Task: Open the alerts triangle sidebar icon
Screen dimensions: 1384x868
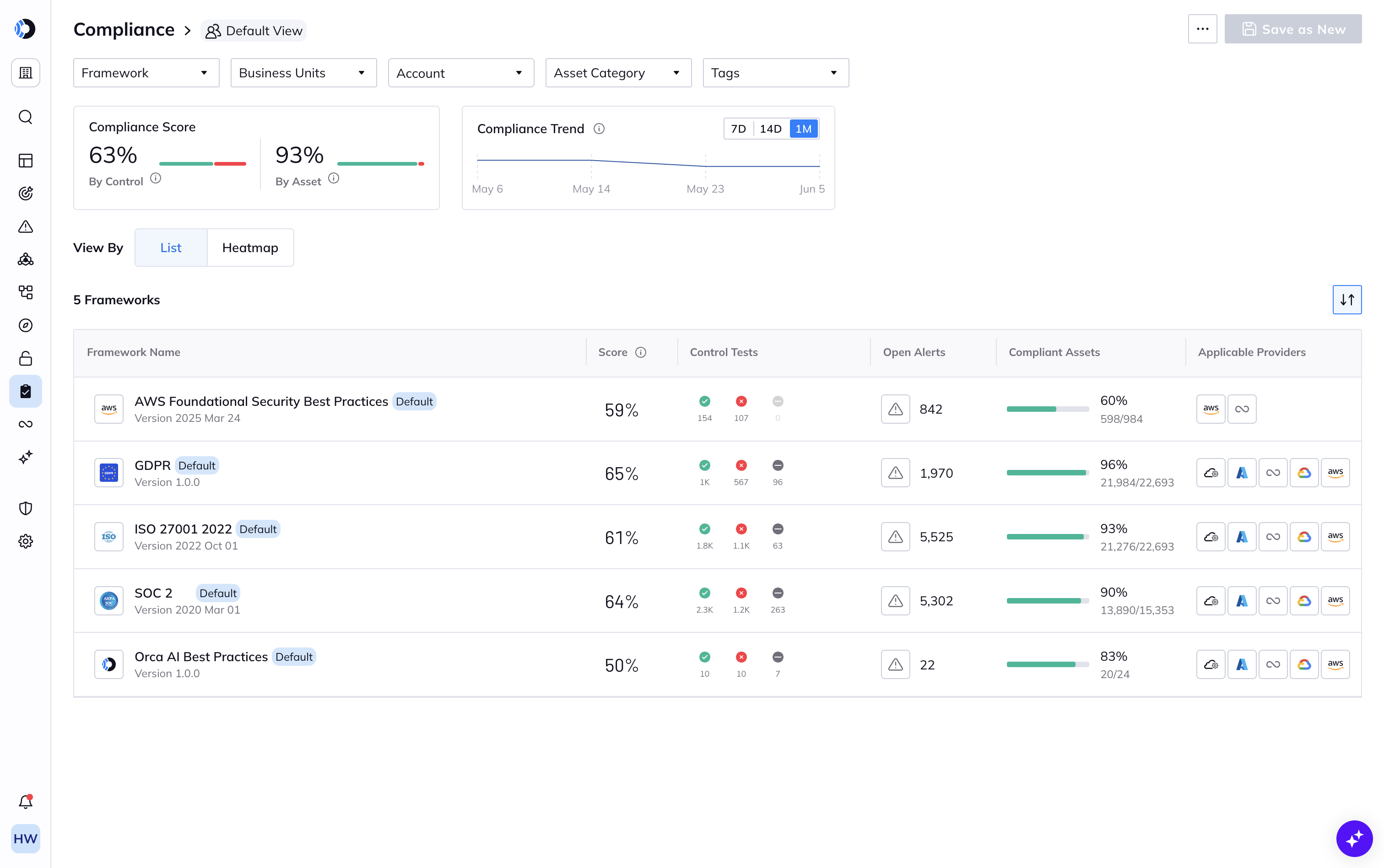Action: (25, 227)
